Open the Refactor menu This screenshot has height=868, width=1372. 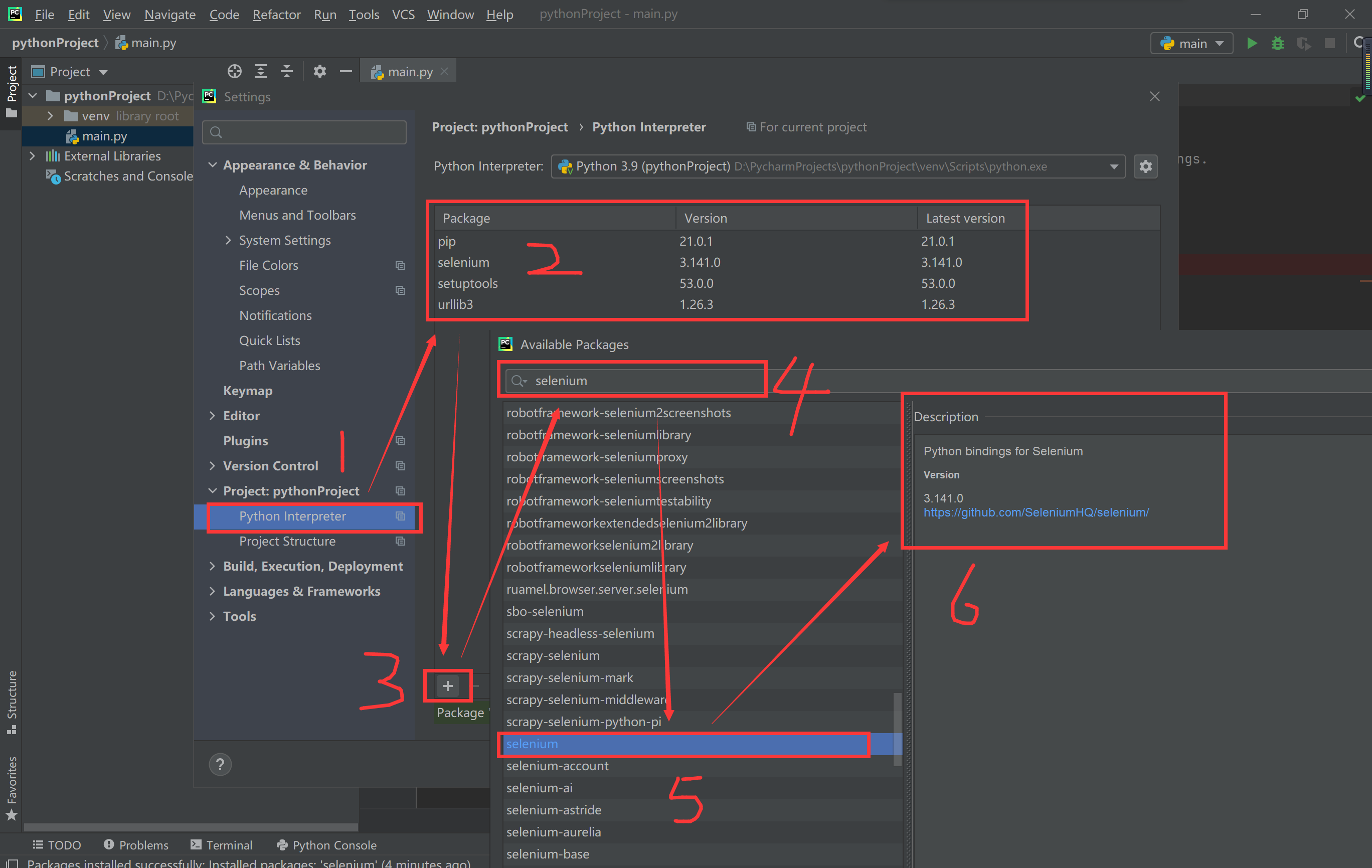coord(276,14)
